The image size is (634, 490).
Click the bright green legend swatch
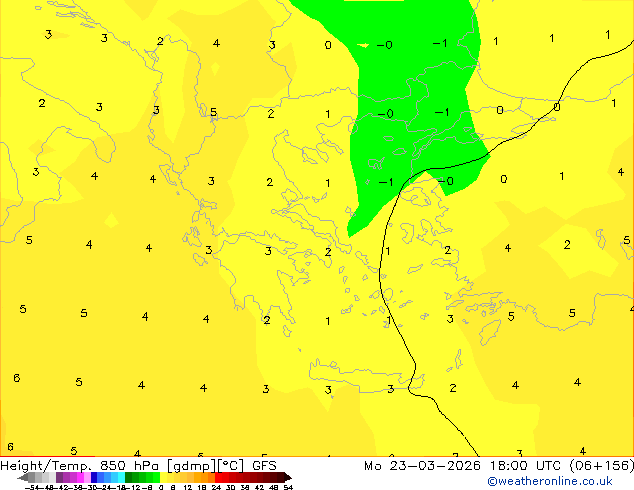point(156,477)
